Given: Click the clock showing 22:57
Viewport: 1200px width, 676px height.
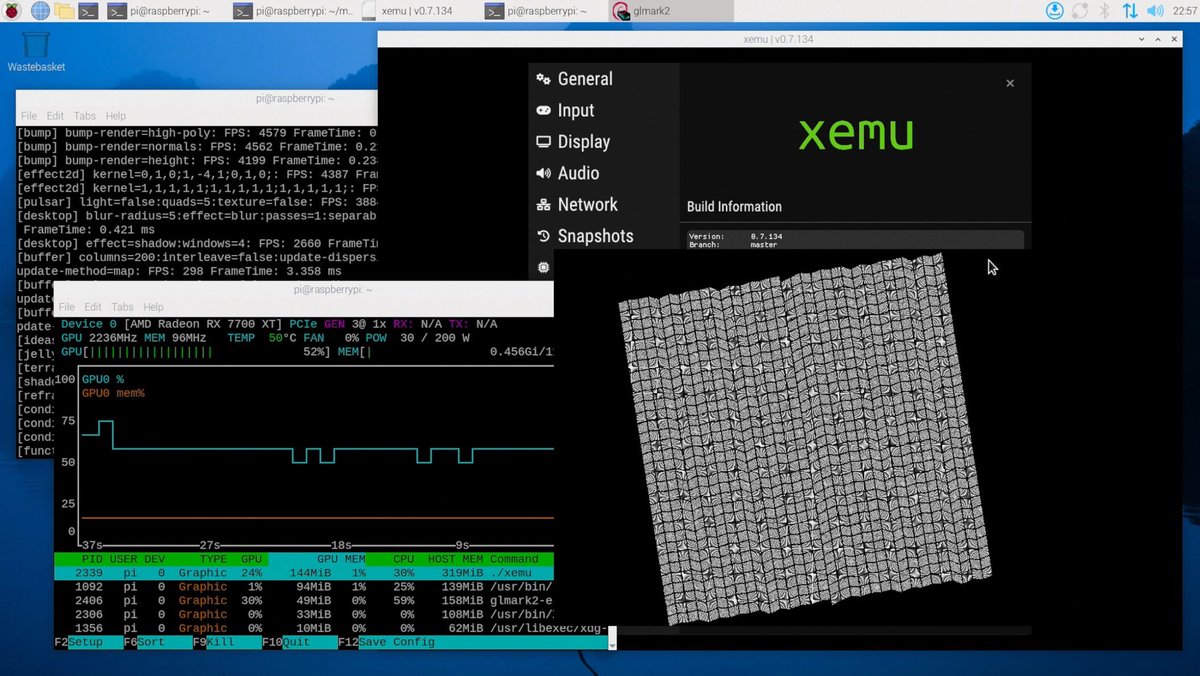Looking at the screenshot, I should coord(1184,11).
